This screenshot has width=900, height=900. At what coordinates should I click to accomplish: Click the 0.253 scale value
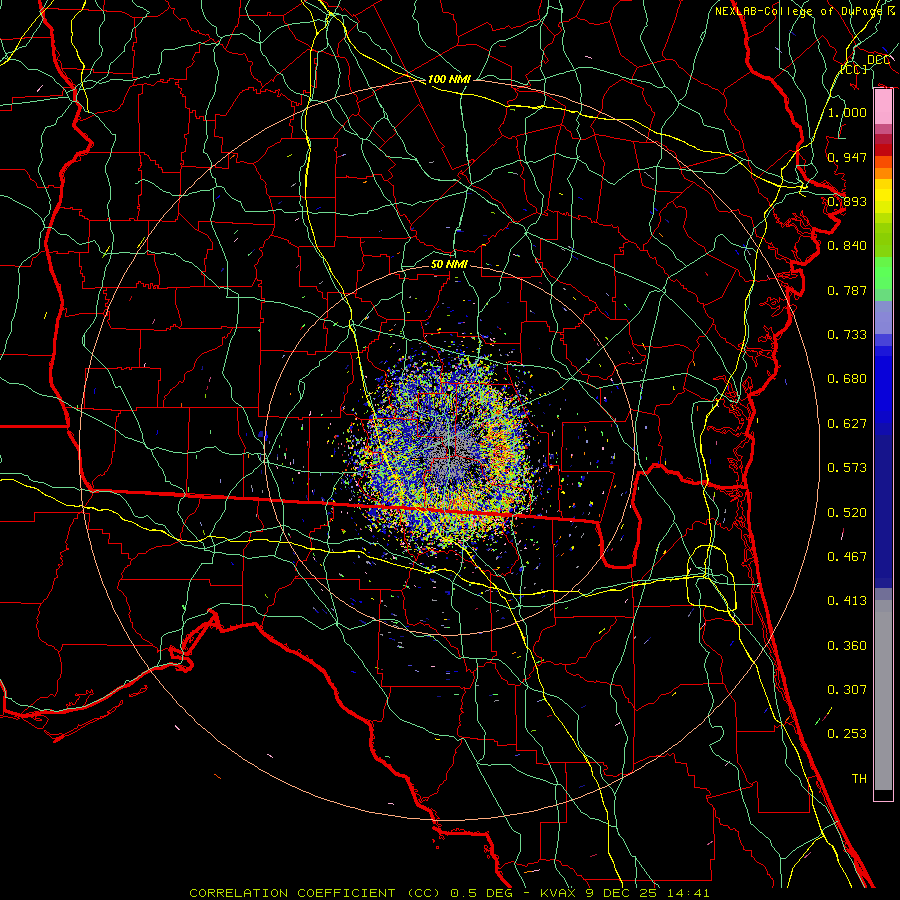click(x=847, y=734)
